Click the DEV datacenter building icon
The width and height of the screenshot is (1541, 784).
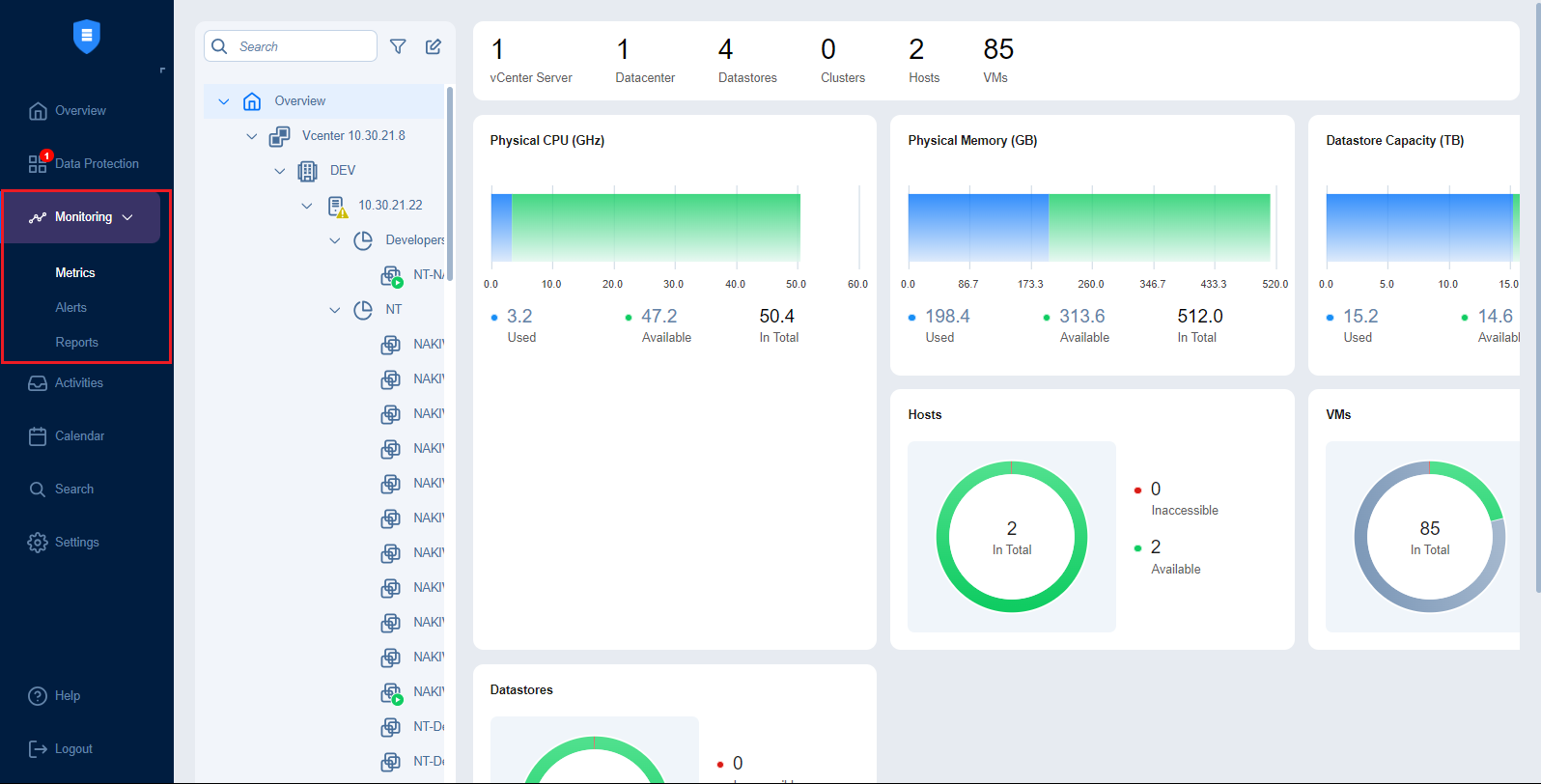(307, 171)
